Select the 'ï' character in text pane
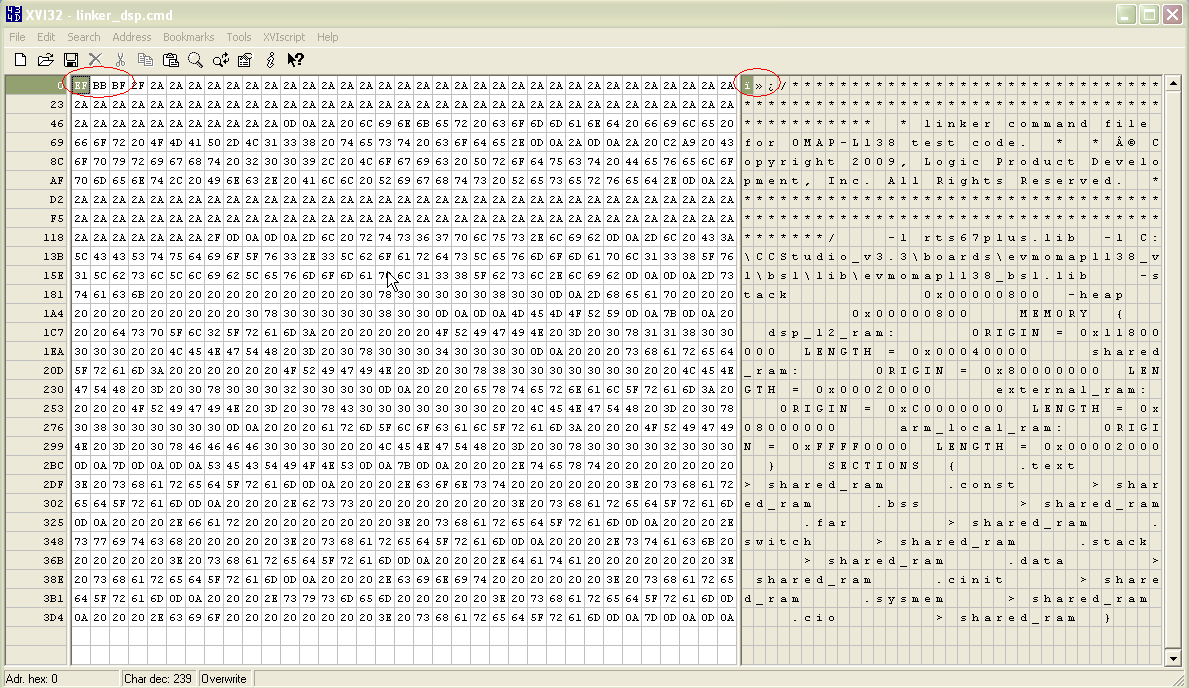Image resolution: width=1189 pixels, height=688 pixels. (747, 86)
